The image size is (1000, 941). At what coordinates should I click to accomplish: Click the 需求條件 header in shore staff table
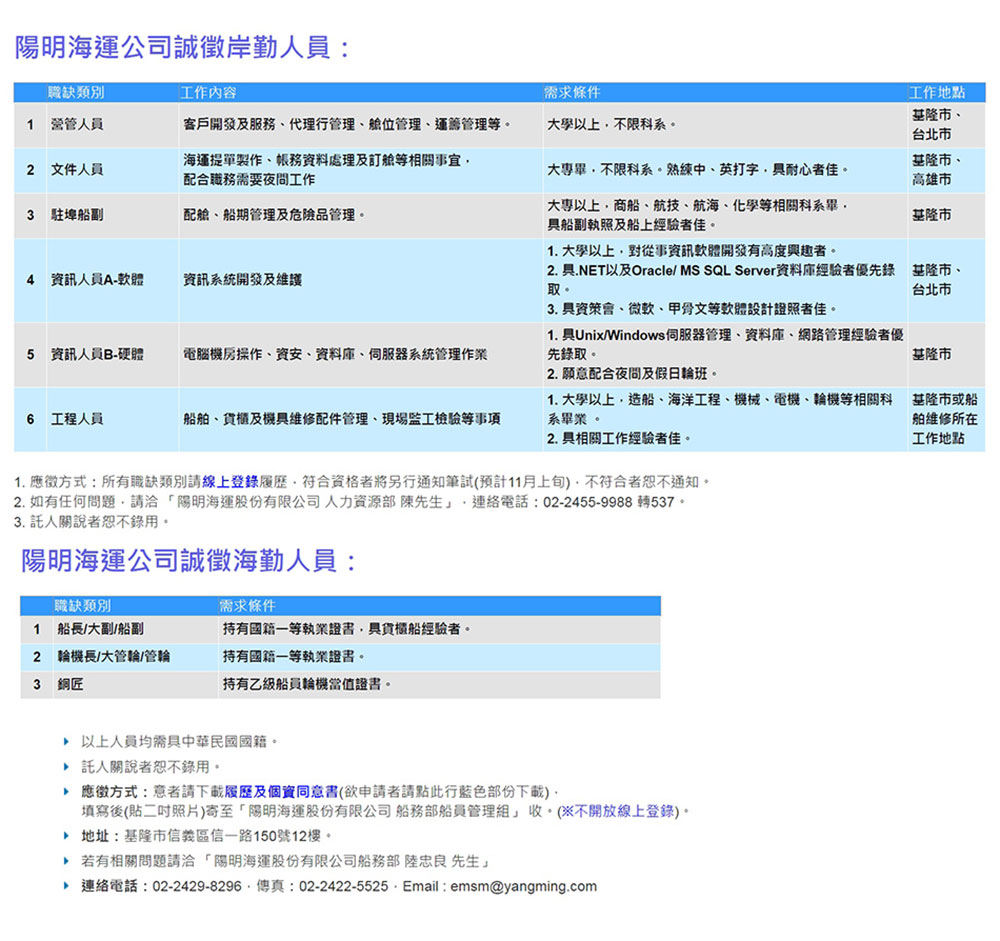572,93
